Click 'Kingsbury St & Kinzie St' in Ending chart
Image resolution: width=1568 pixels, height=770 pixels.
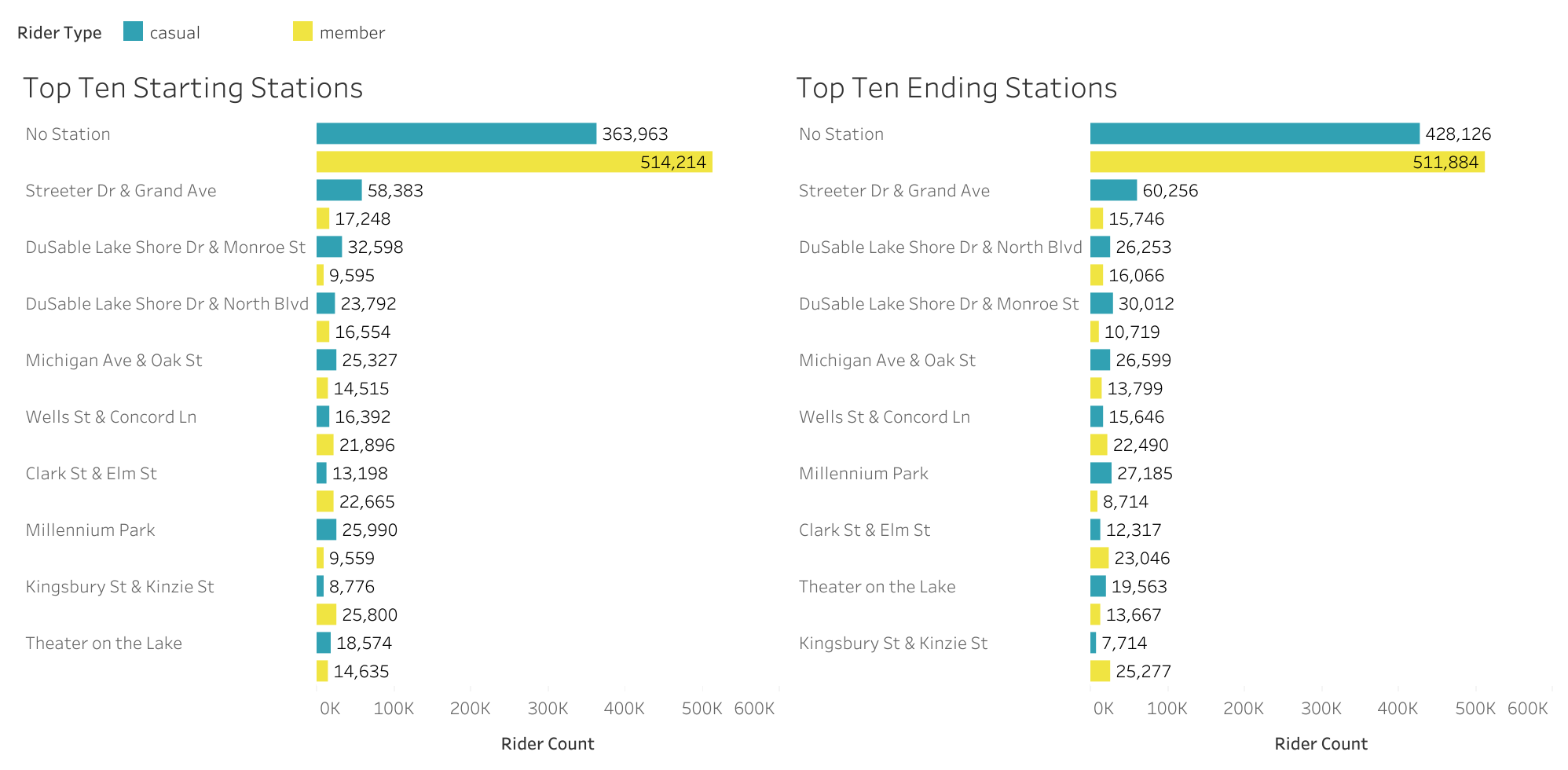tap(893, 643)
